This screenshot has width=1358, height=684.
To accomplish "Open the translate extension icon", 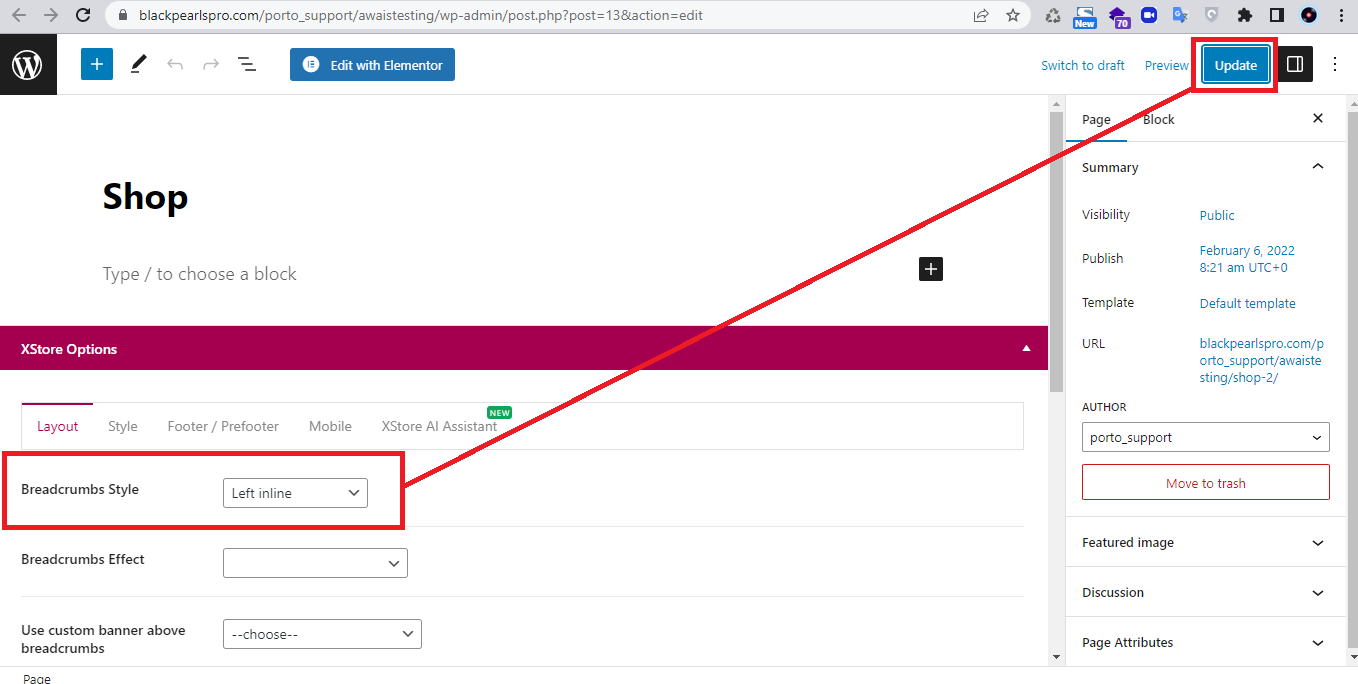I will (x=1180, y=15).
